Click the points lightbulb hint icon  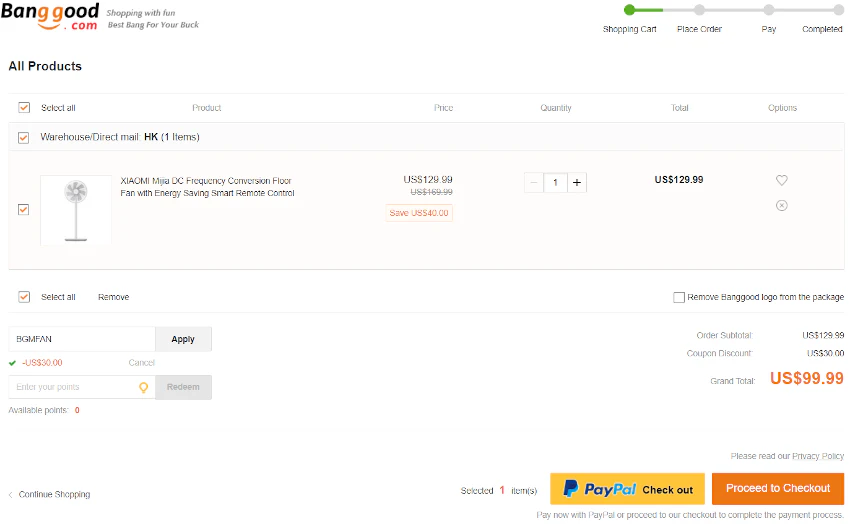[144, 387]
